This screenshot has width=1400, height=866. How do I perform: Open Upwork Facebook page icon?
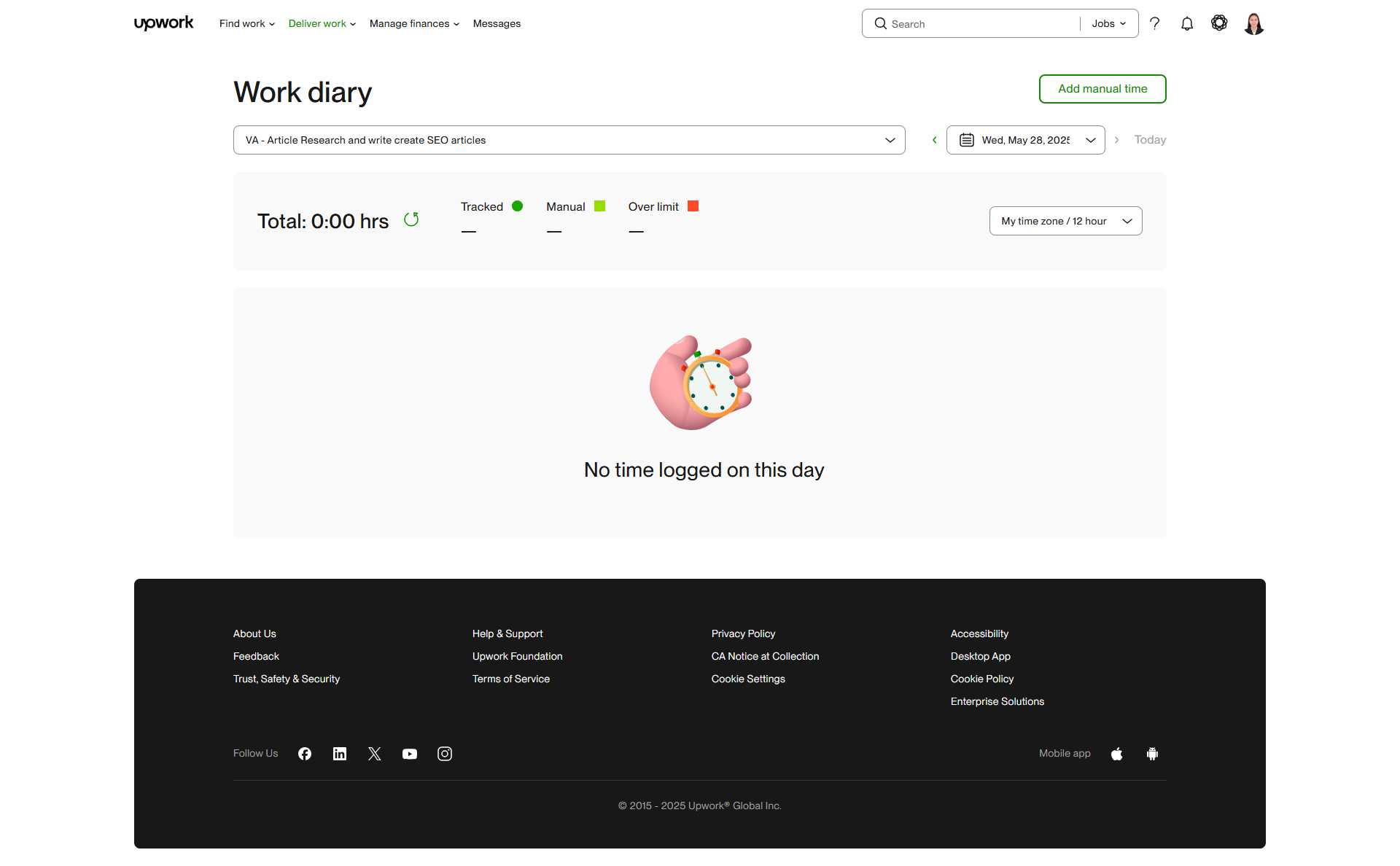coord(305,754)
